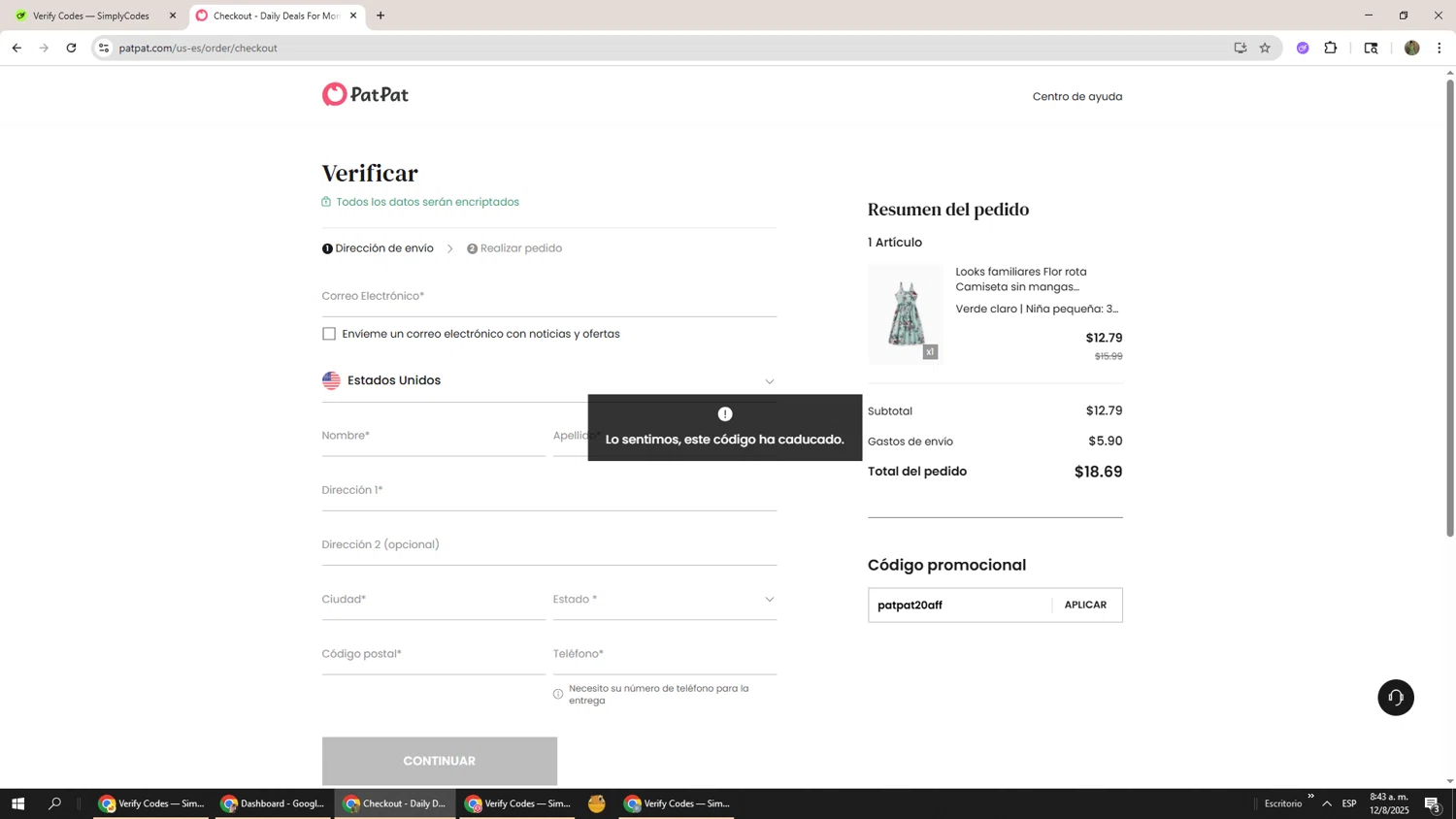This screenshot has height=819, width=1456.
Task: Click the Realizar pedido step
Action: point(514,248)
